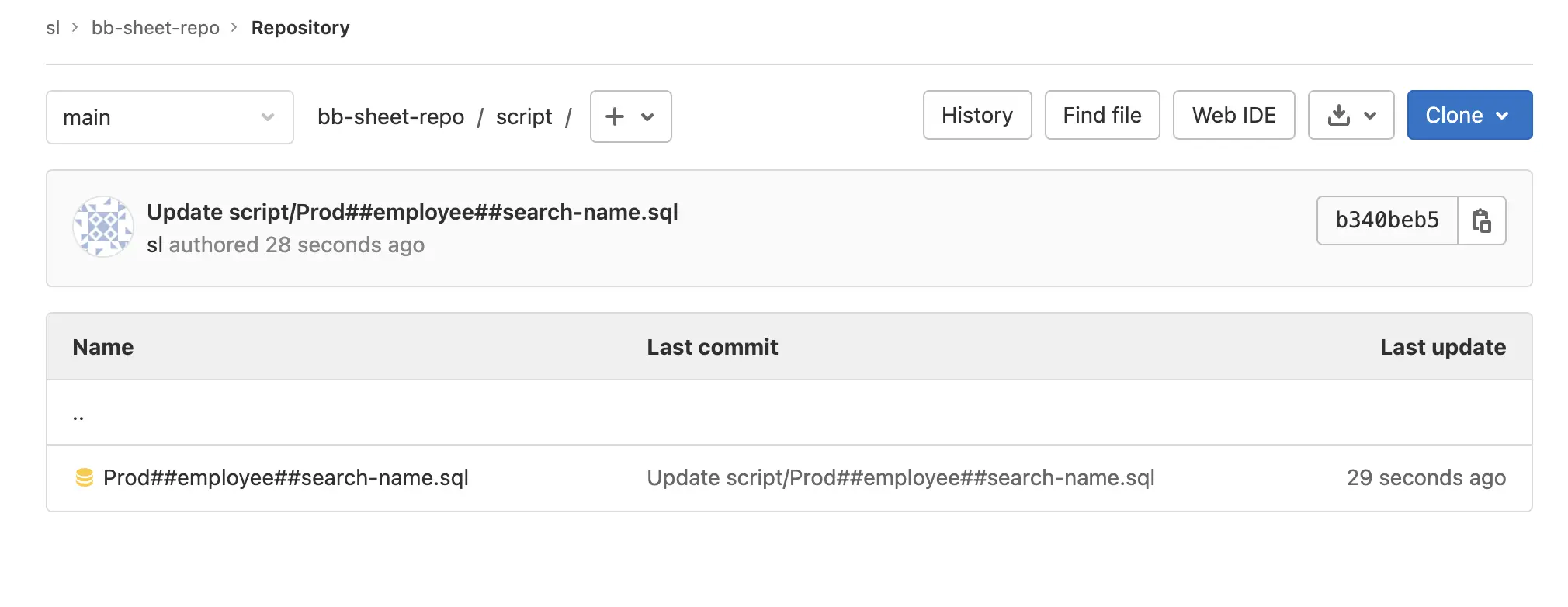Screen dimensions: 1568x607
Task: Click the b340beb5 commit hash
Action: pos(1387,220)
